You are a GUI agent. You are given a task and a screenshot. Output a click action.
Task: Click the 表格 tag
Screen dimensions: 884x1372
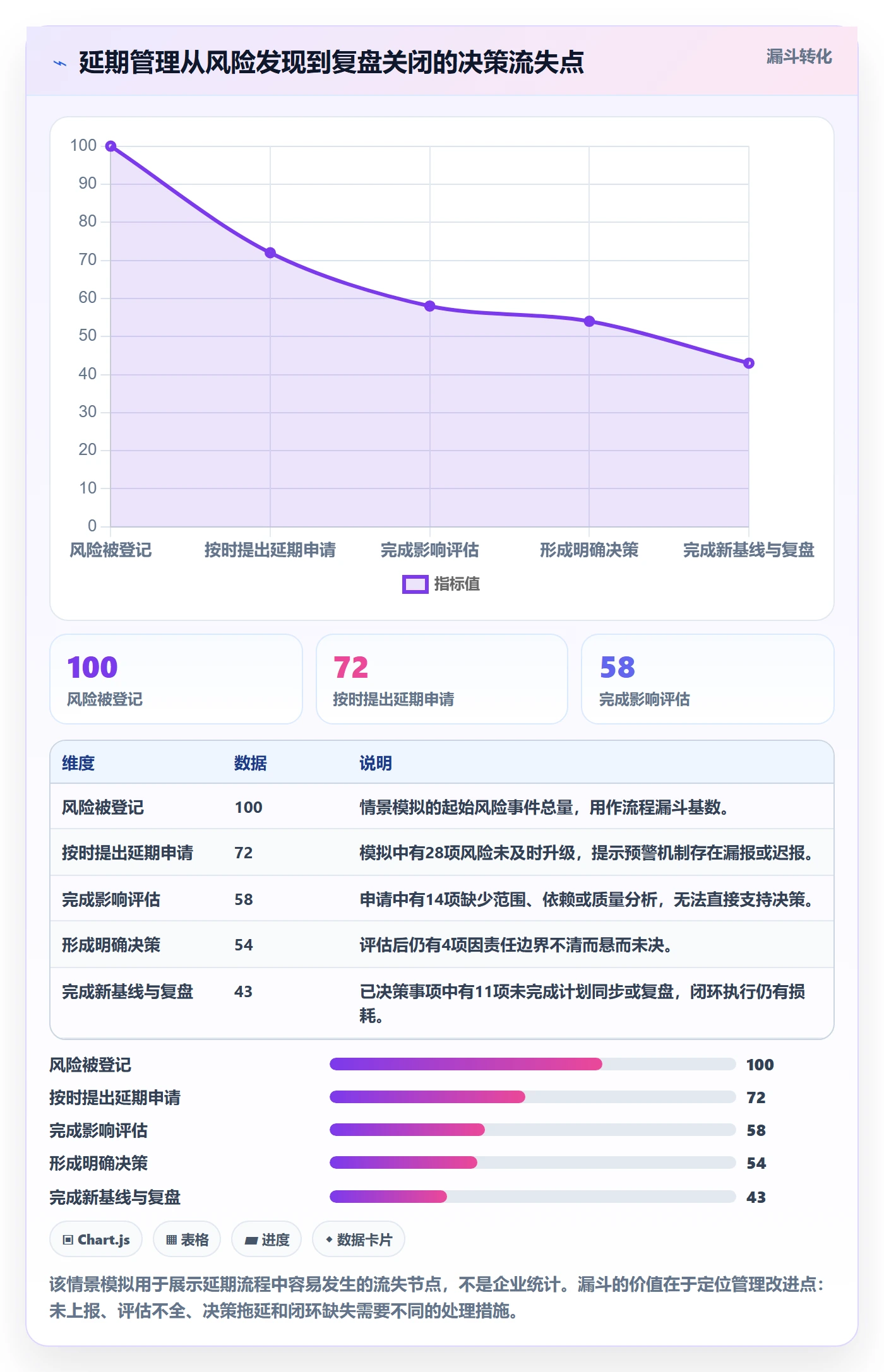(x=187, y=1239)
